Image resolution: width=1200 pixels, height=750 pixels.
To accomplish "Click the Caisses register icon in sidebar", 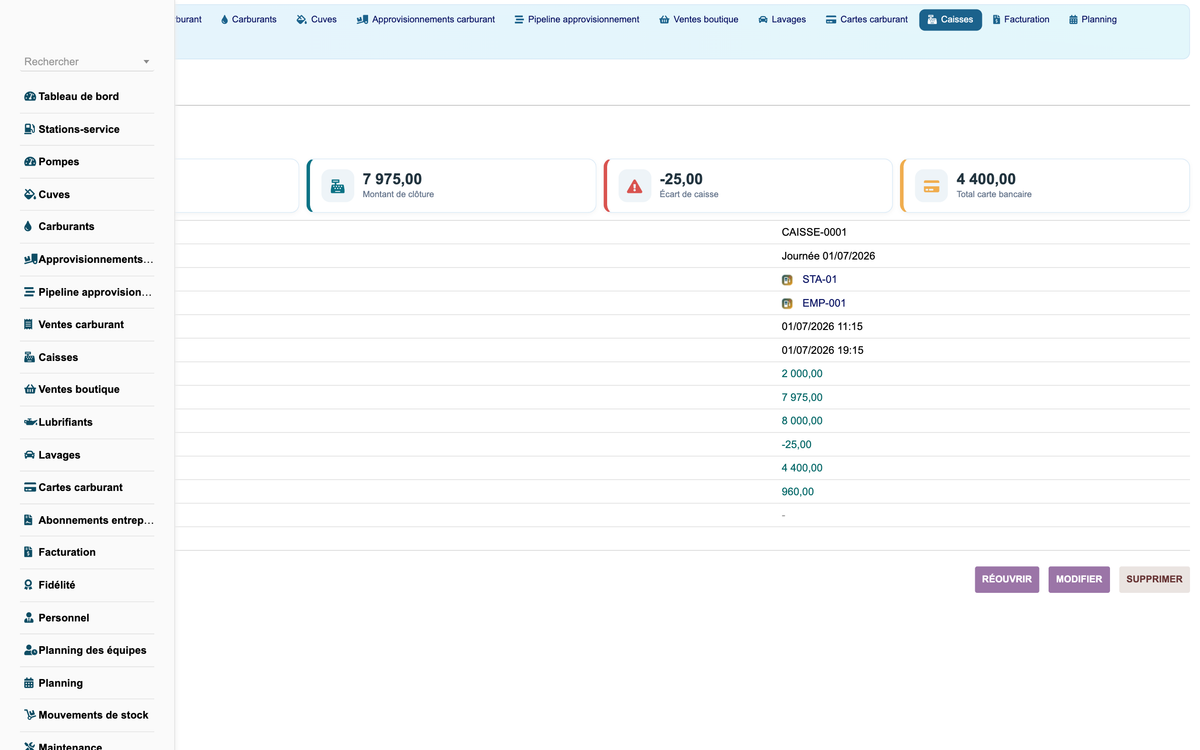I will point(30,357).
